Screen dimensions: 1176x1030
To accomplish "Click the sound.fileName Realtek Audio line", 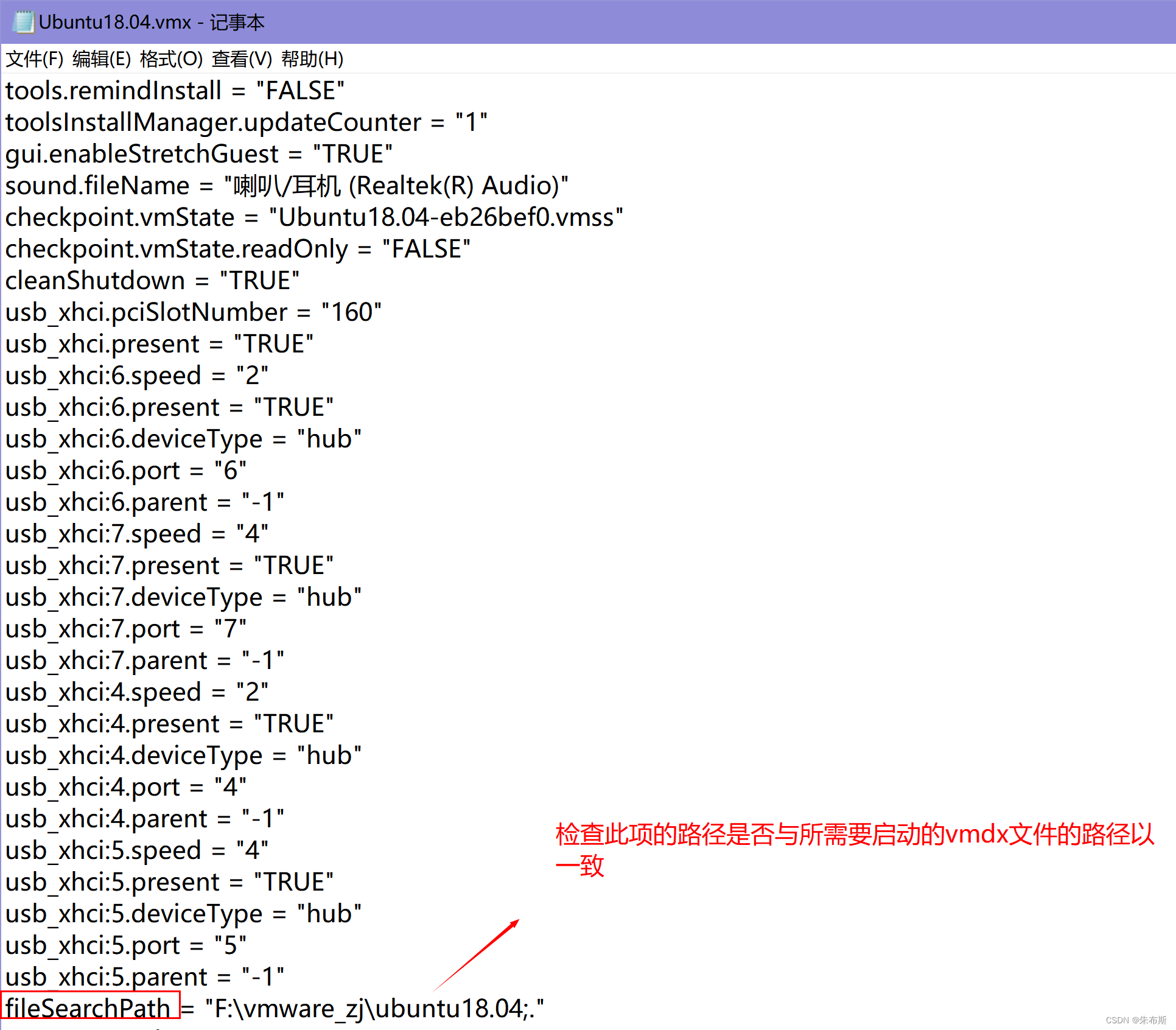I will [x=286, y=186].
